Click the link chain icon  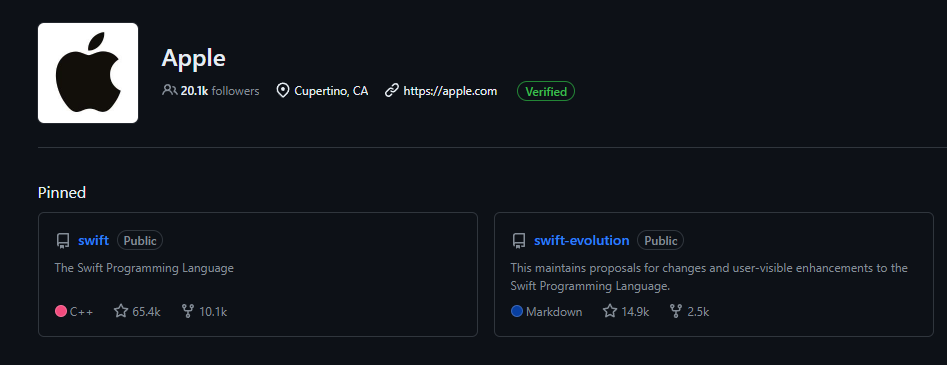392,91
